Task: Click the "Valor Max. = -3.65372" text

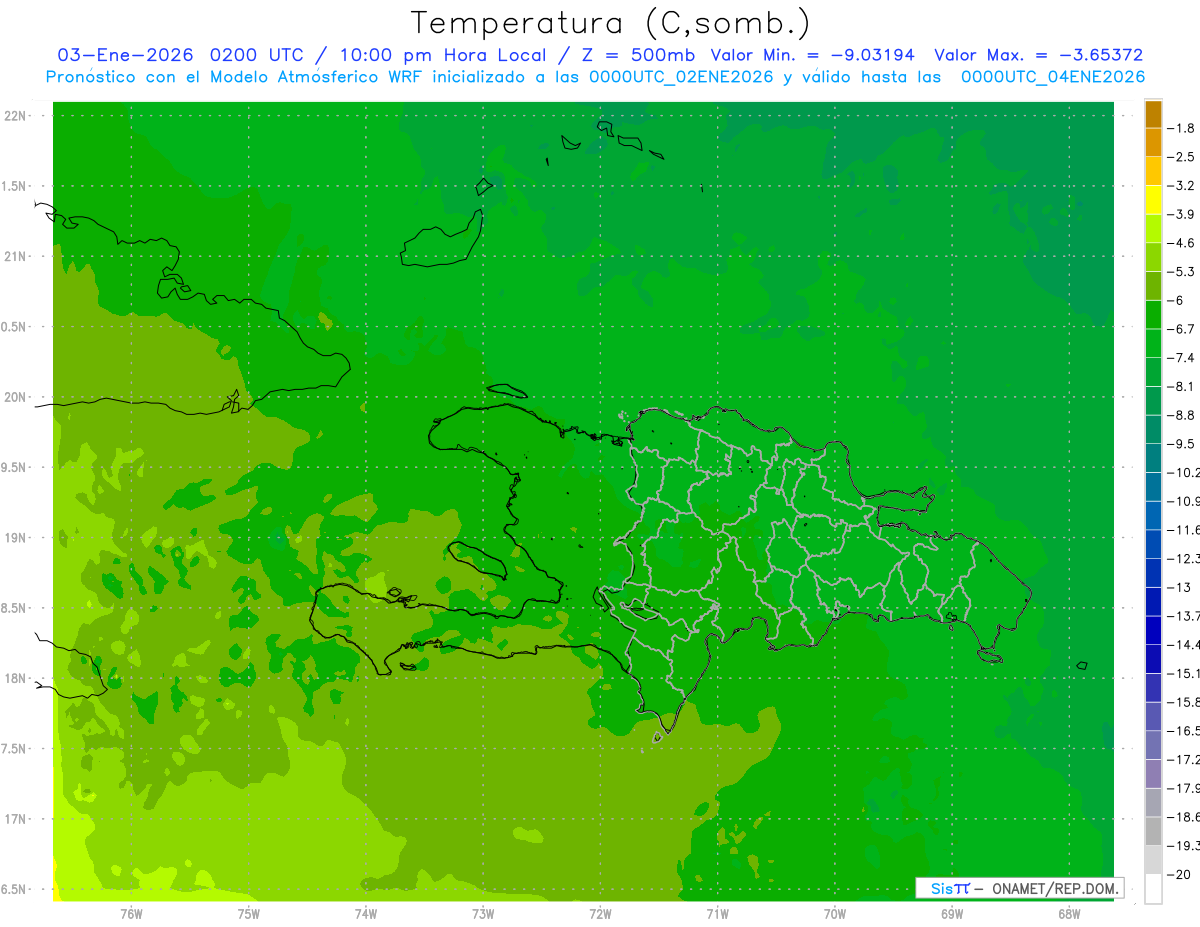Action: (1039, 55)
